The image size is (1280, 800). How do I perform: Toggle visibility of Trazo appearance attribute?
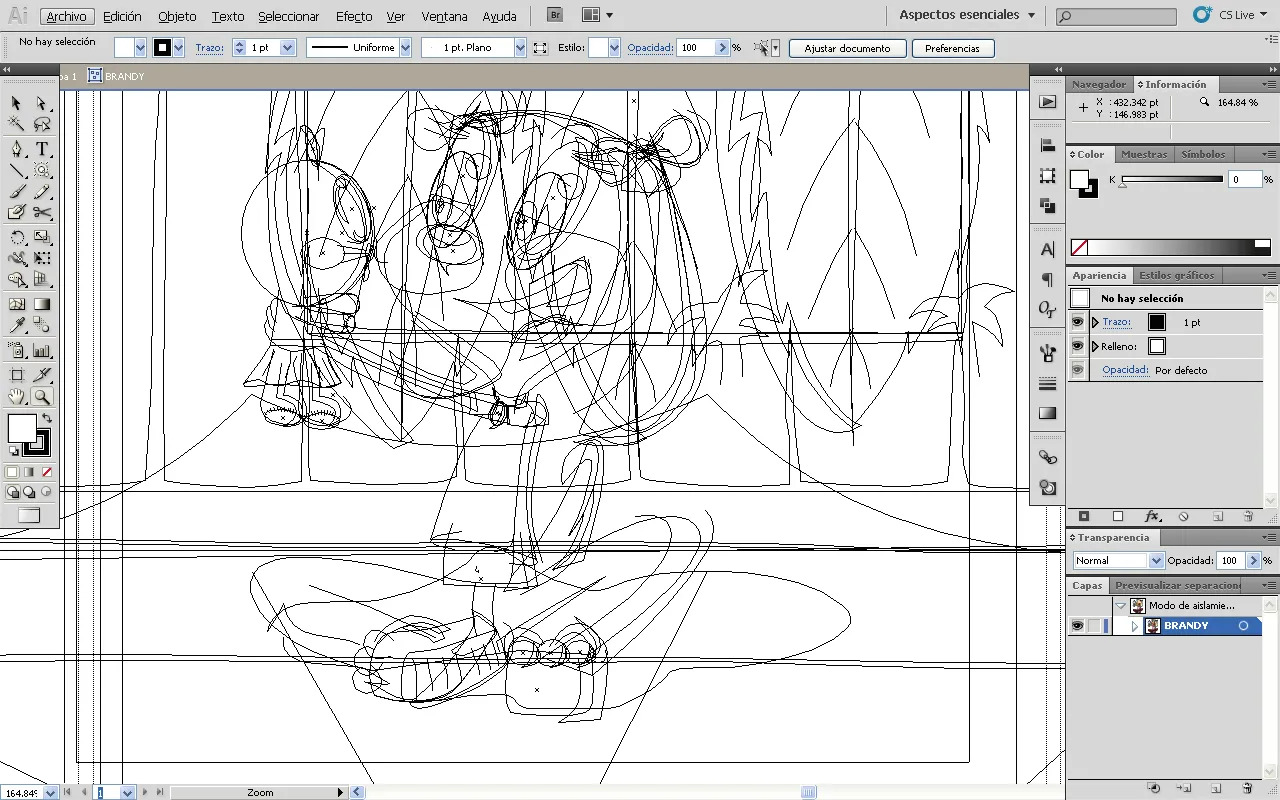tap(1077, 322)
